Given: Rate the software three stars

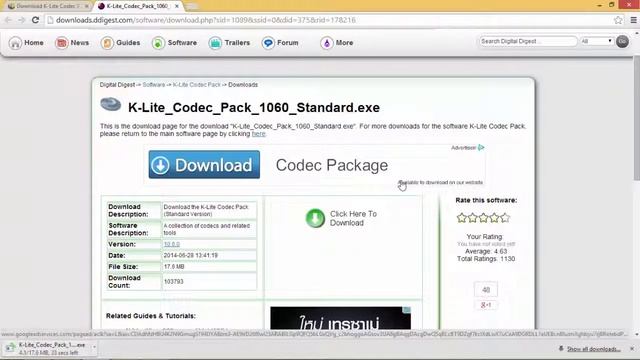Looking at the screenshot, I should pos(484,218).
